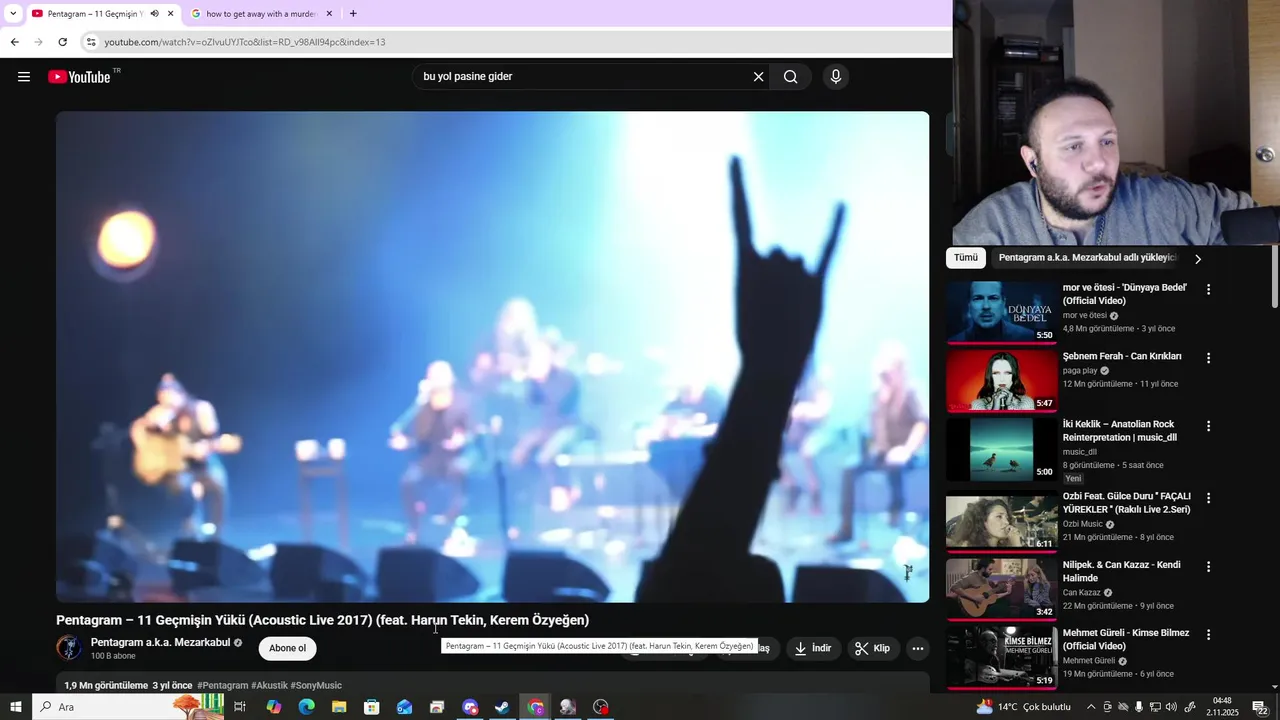Open the Windows Start menu
The height and width of the screenshot is (720, 1280).
click(x=15, y=707)
